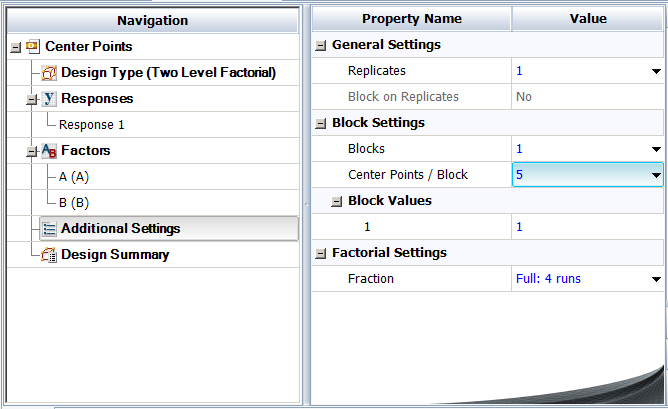Open the Fraction dropdown arrow
668x409 pixels.
(x=656, y=279)
